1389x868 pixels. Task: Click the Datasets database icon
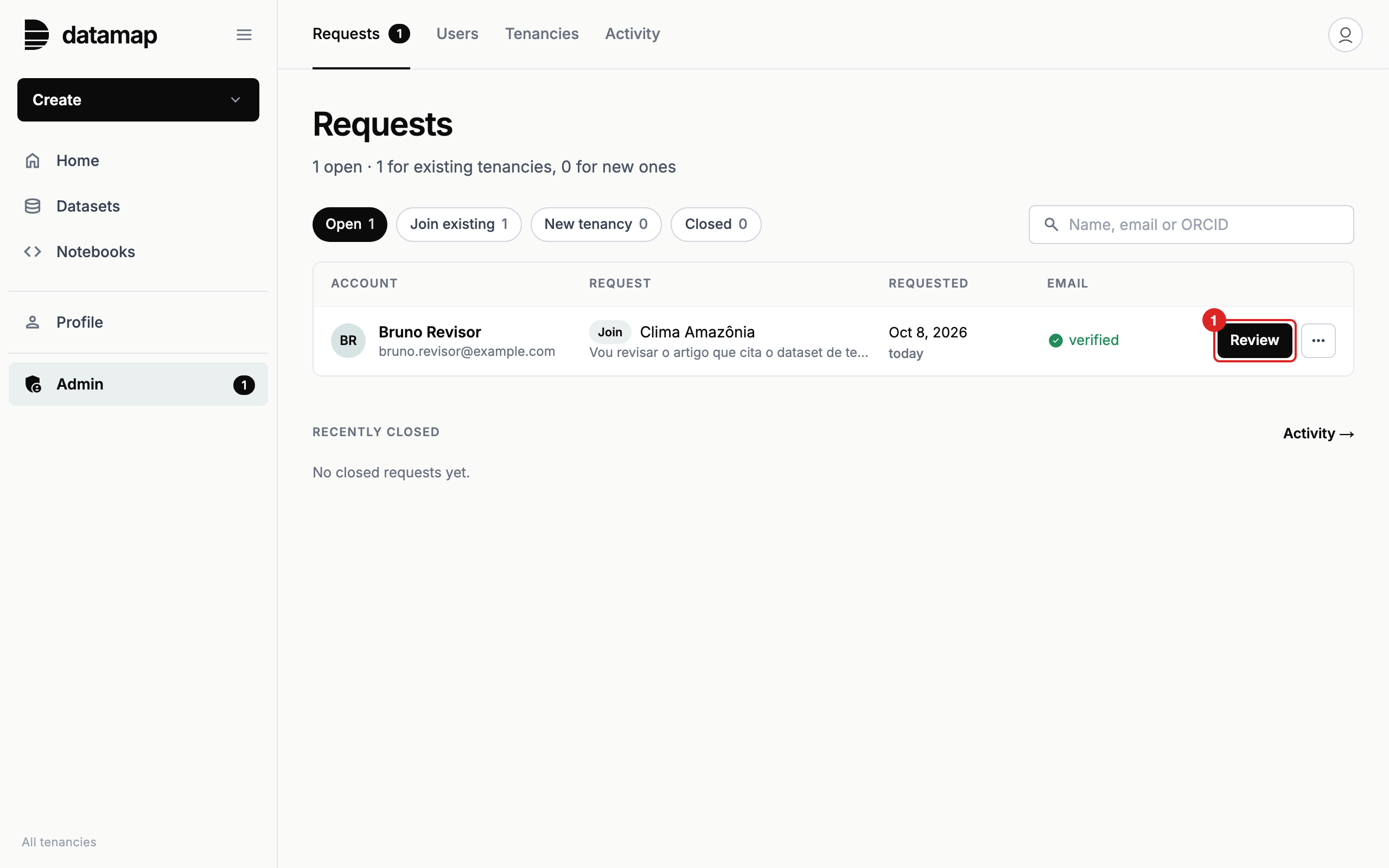(x=33, y=206)
